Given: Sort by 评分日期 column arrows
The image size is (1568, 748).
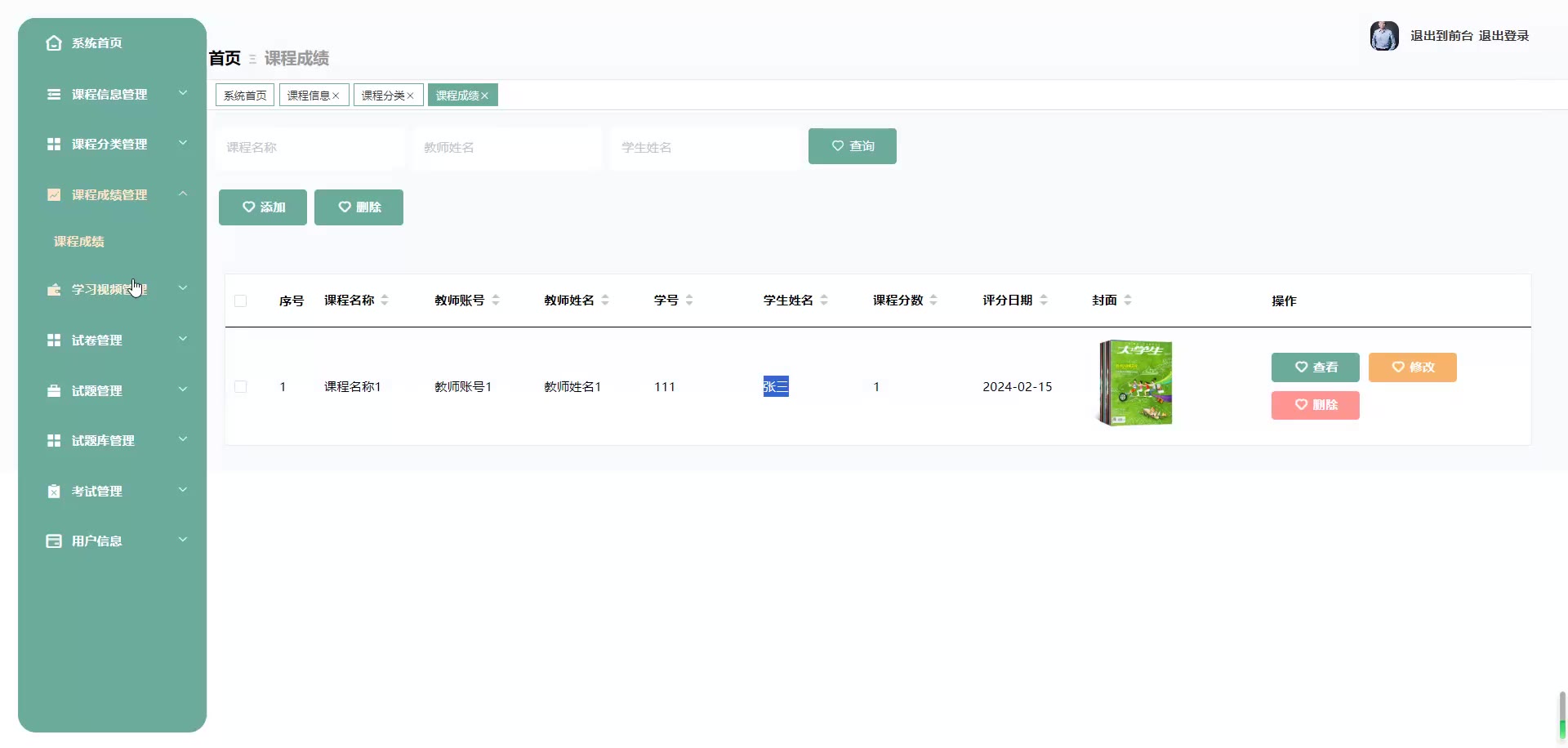Looking at the screenshot, I should [1044, 300].
